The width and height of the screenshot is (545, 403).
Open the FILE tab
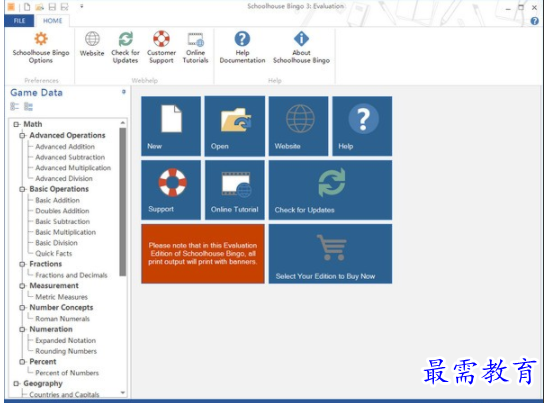pyautogui.click(x=19, y=21)
